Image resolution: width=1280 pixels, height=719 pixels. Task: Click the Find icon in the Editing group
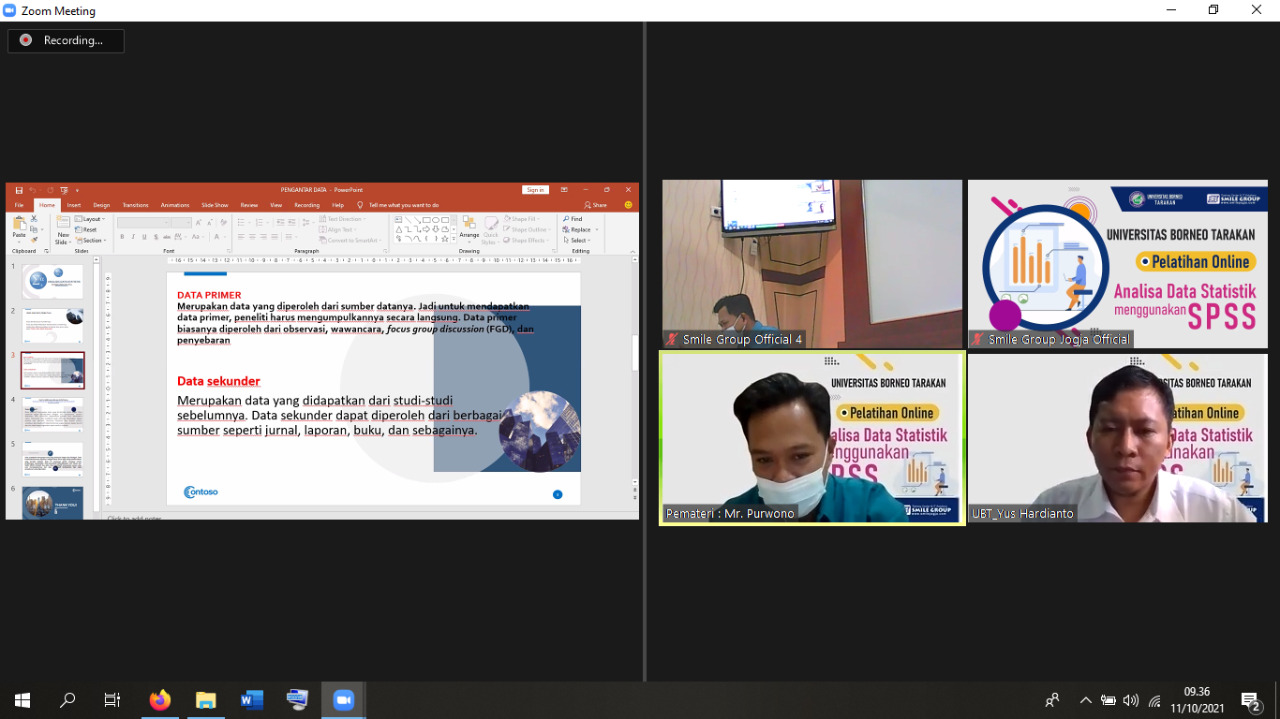[573, 219]
